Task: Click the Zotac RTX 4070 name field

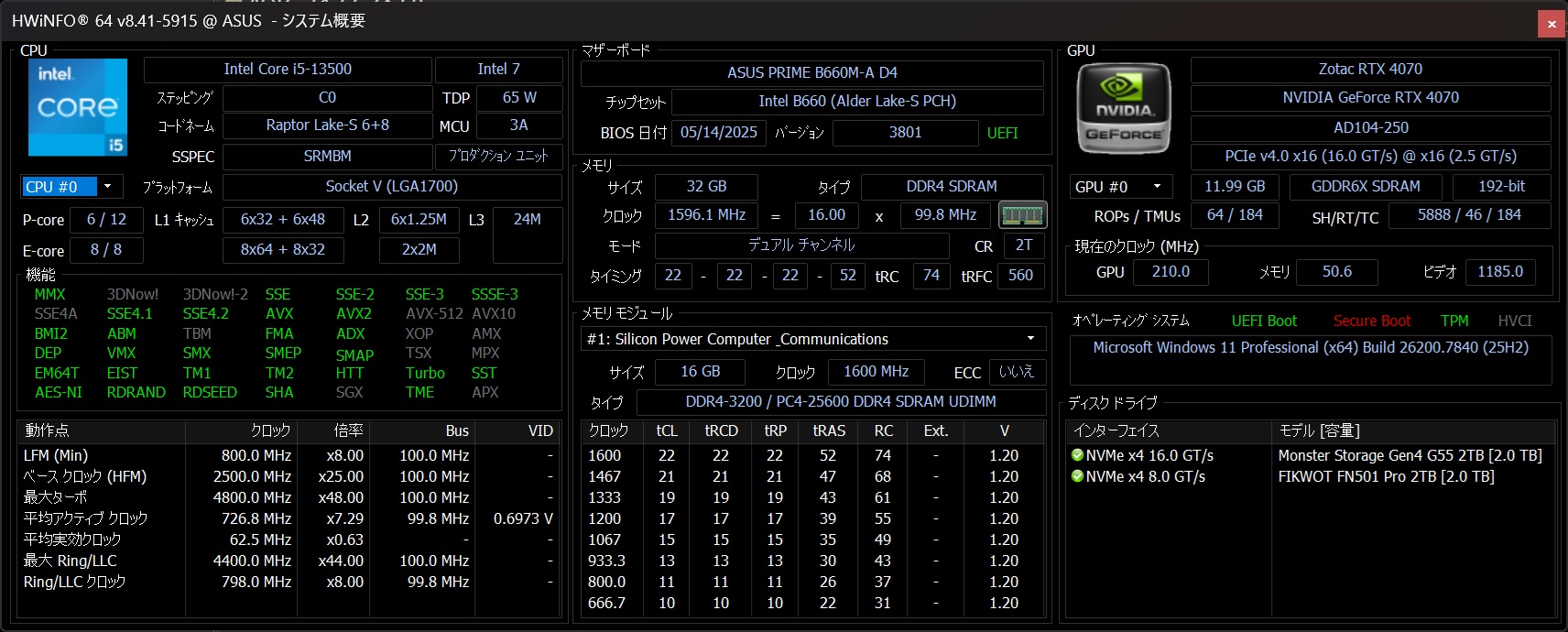Action: point(1370,70)
